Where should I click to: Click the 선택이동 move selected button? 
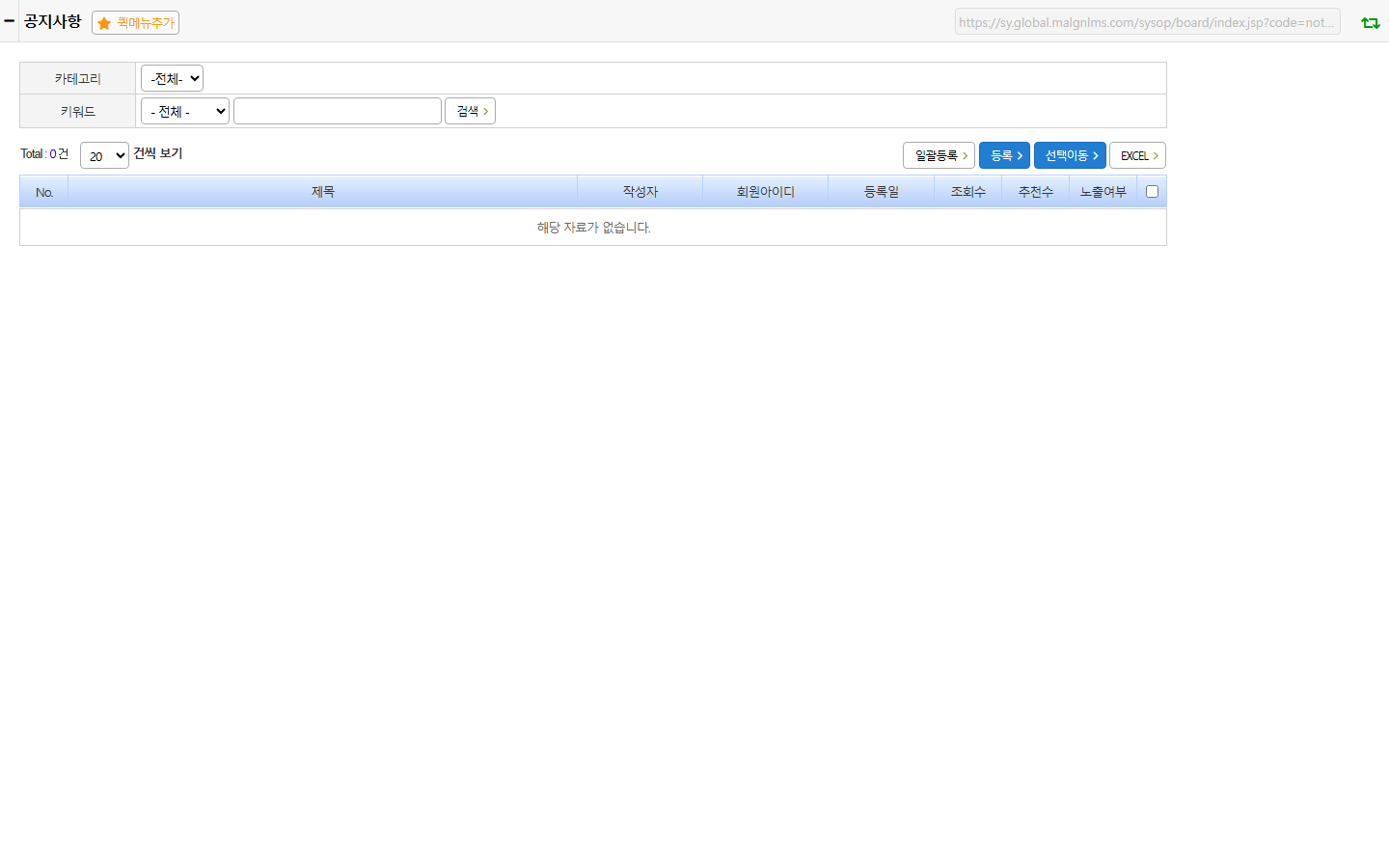[x=1070, y=155]
